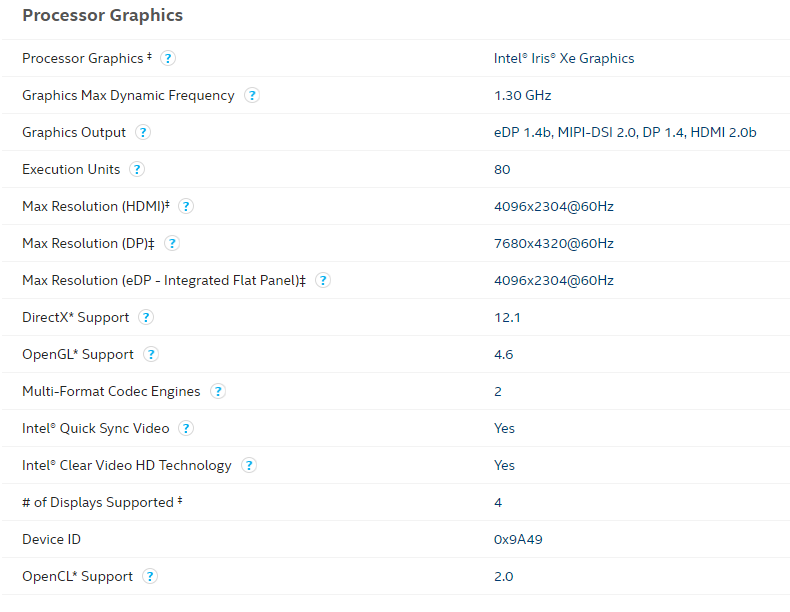Click the OpenGL Support question mark

151,355
